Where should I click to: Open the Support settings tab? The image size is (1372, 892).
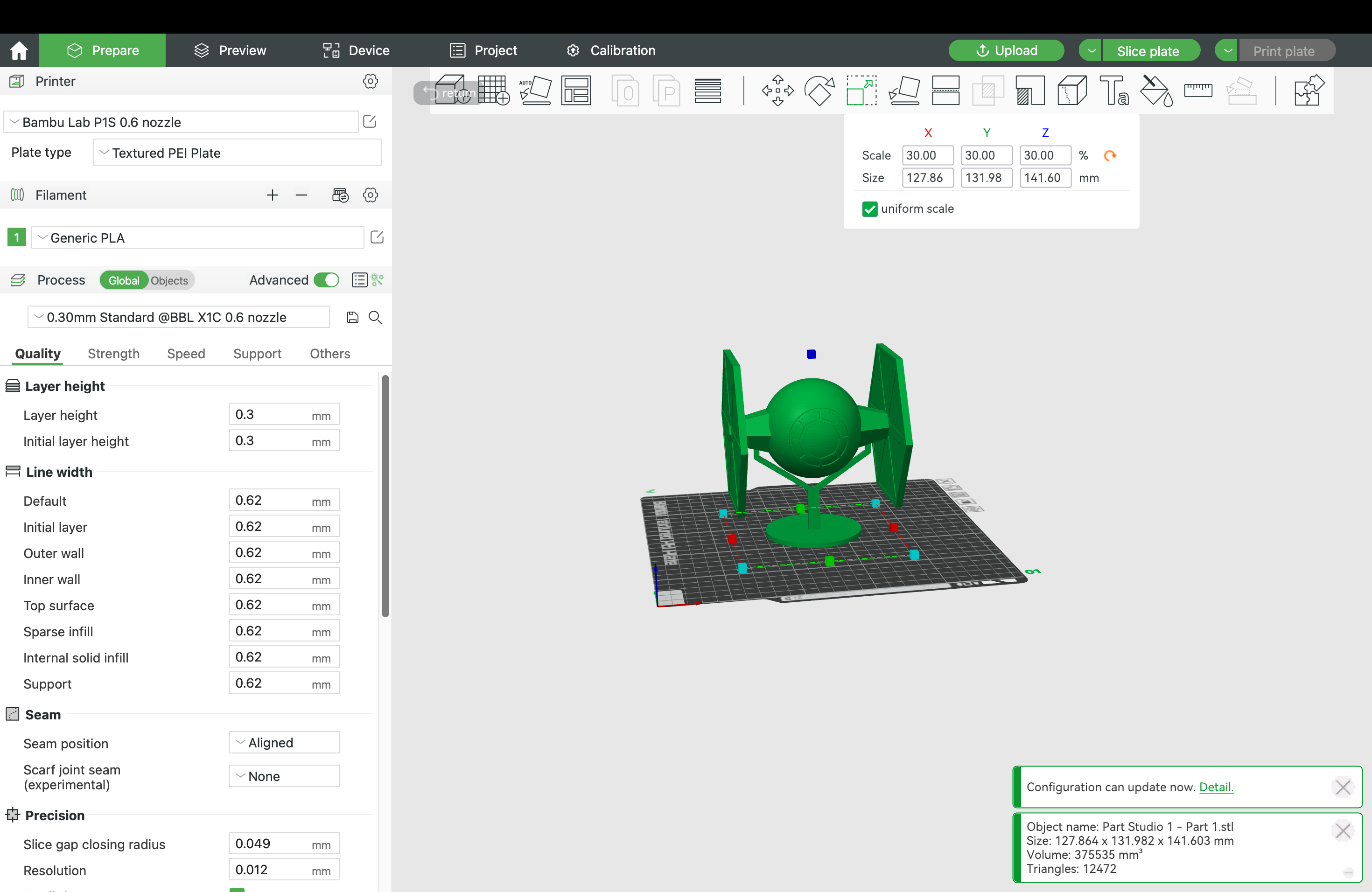pos(257,354)
